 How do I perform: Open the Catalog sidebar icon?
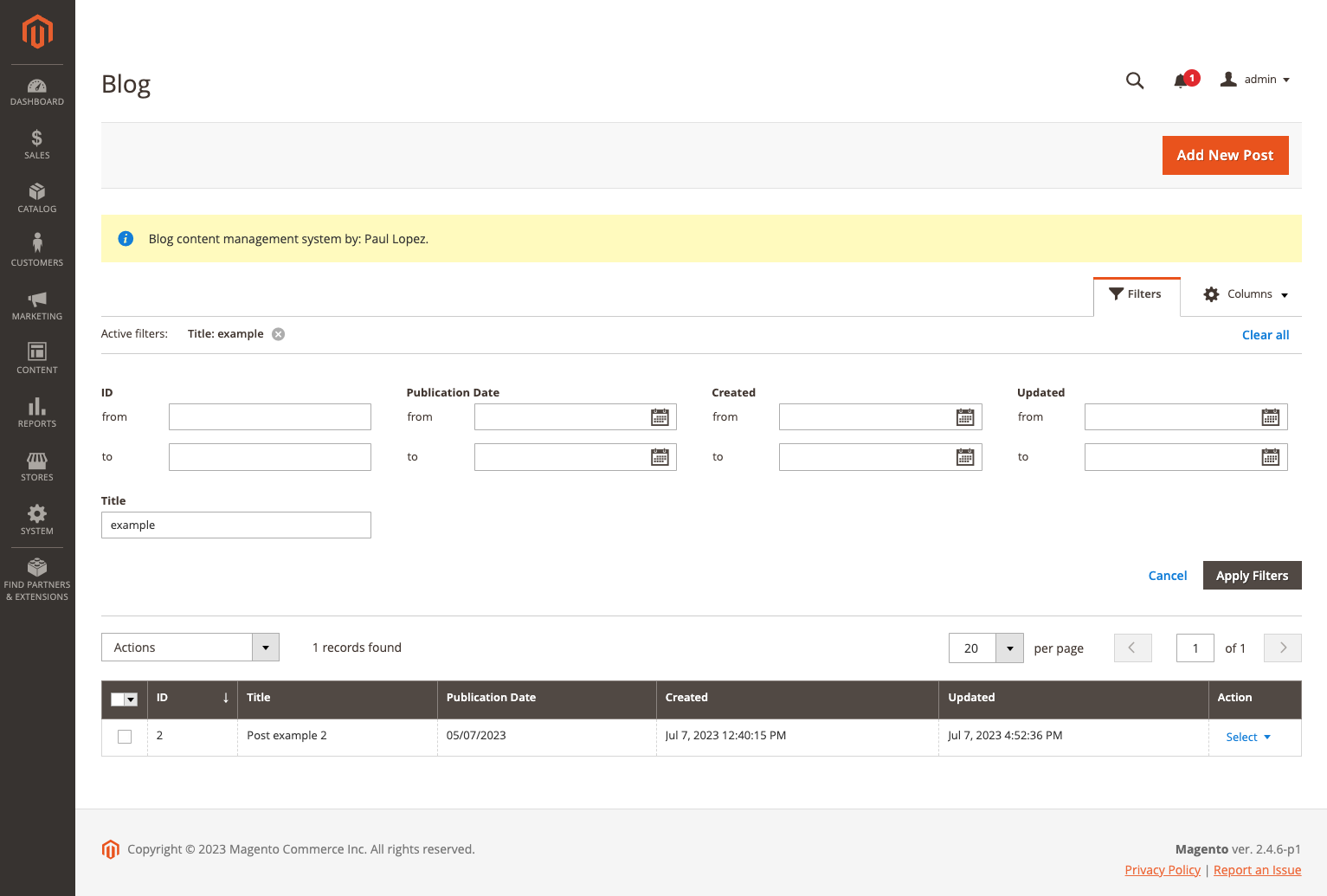click(x=37, y=198)
